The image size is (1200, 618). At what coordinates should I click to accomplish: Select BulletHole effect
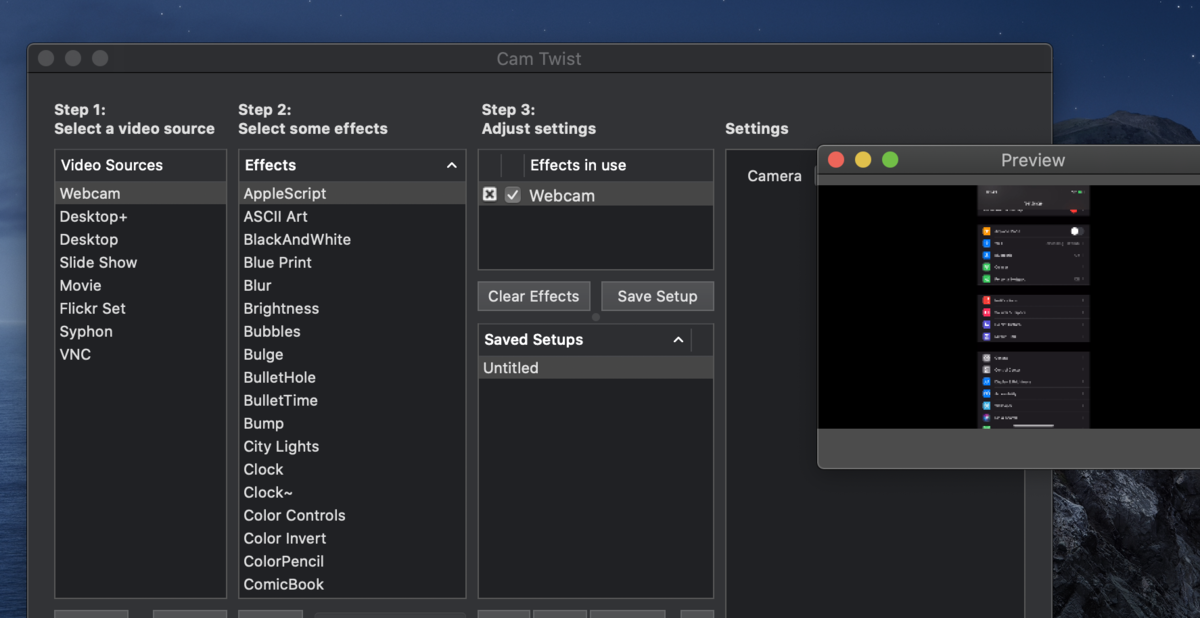point(352,377)
